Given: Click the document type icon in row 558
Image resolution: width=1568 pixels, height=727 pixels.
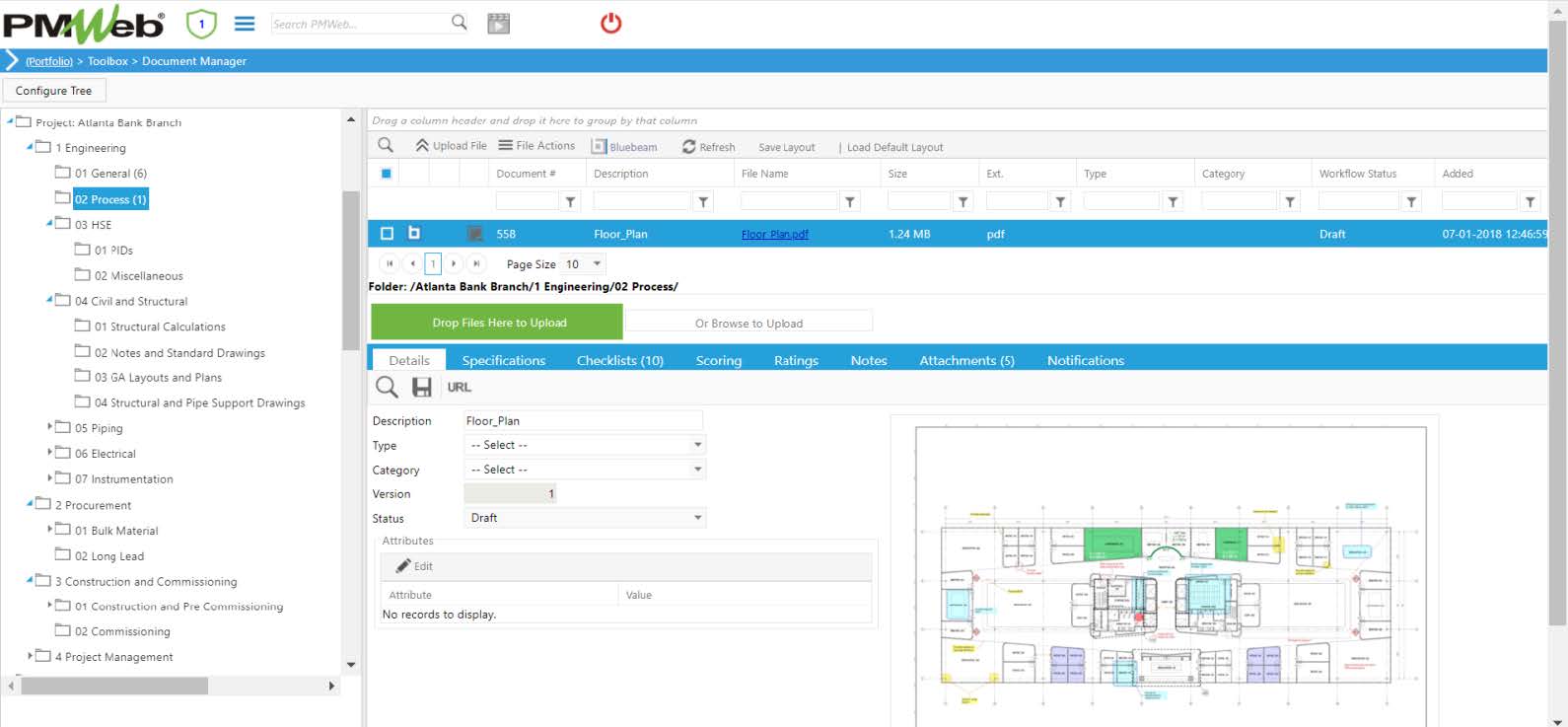Looking at the screenshot, I should click(x=414, y=233).
